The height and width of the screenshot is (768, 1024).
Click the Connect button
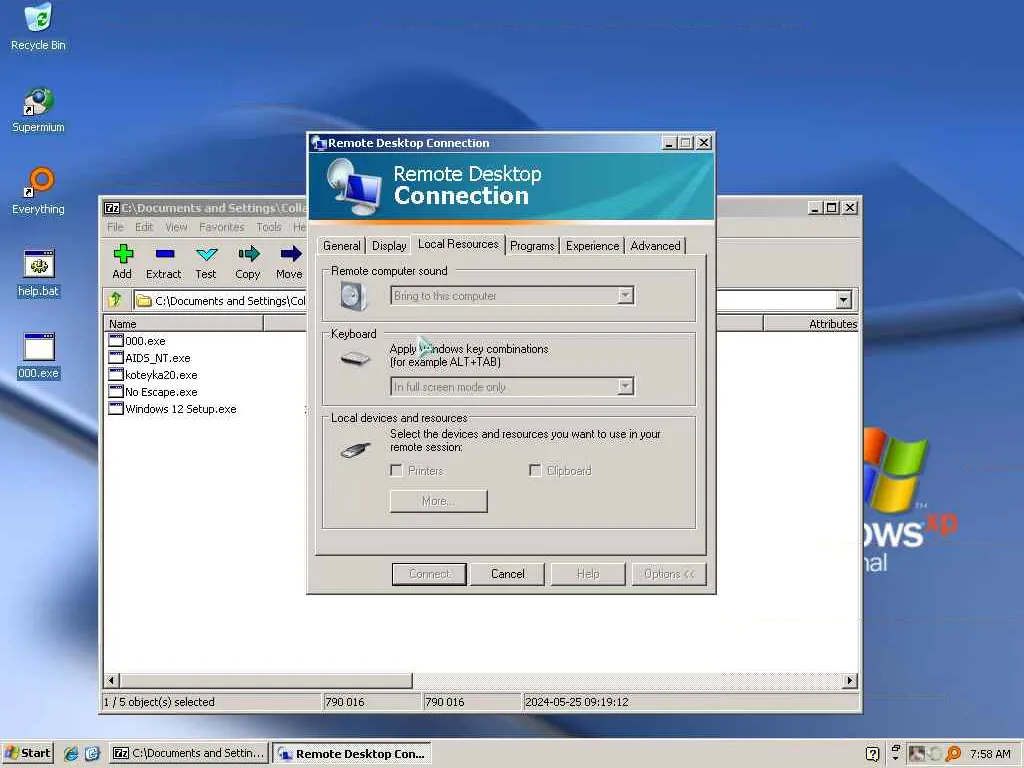(429, 574)
